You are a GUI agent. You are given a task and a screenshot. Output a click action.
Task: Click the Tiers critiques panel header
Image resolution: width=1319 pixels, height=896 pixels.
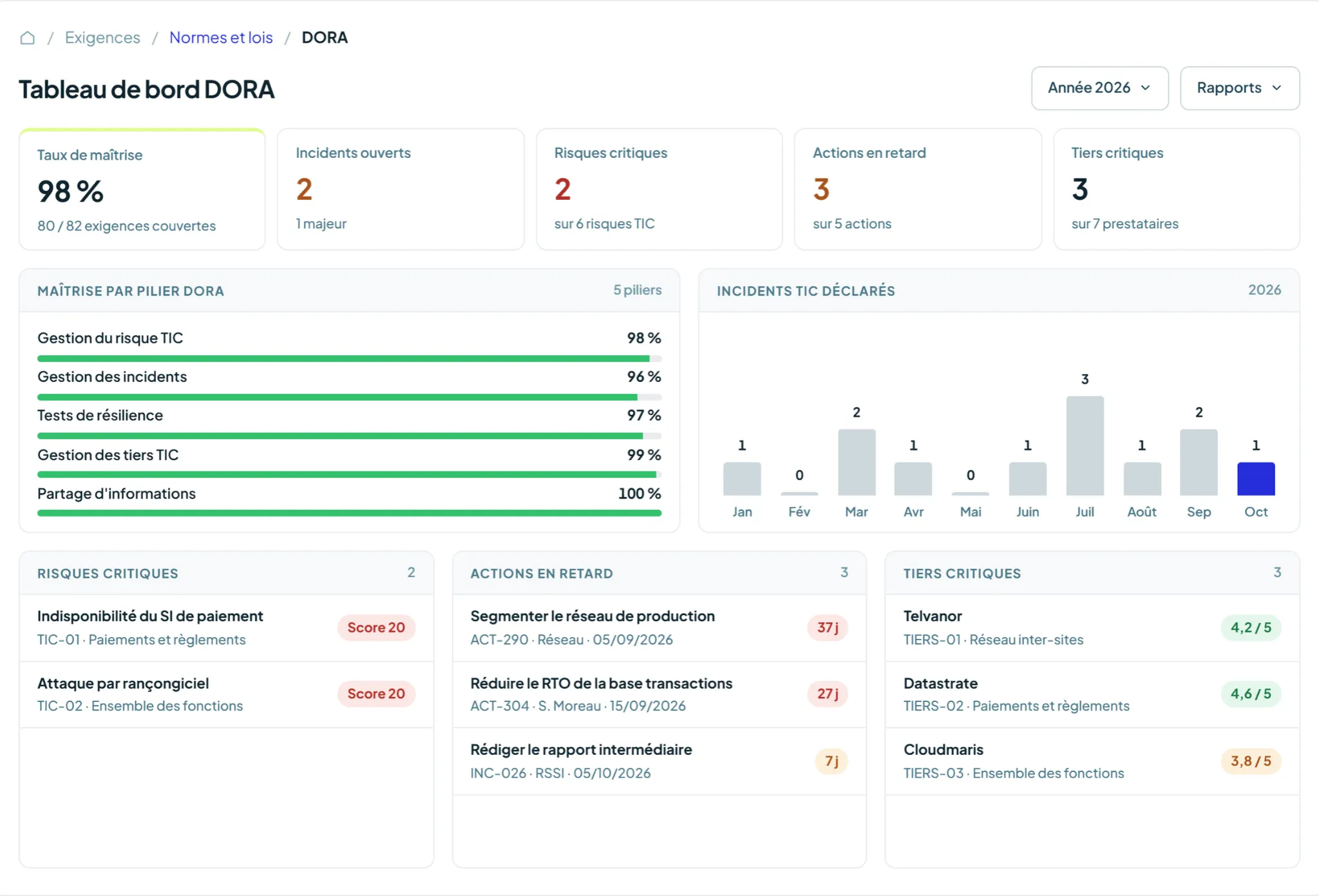(1092, 573)
